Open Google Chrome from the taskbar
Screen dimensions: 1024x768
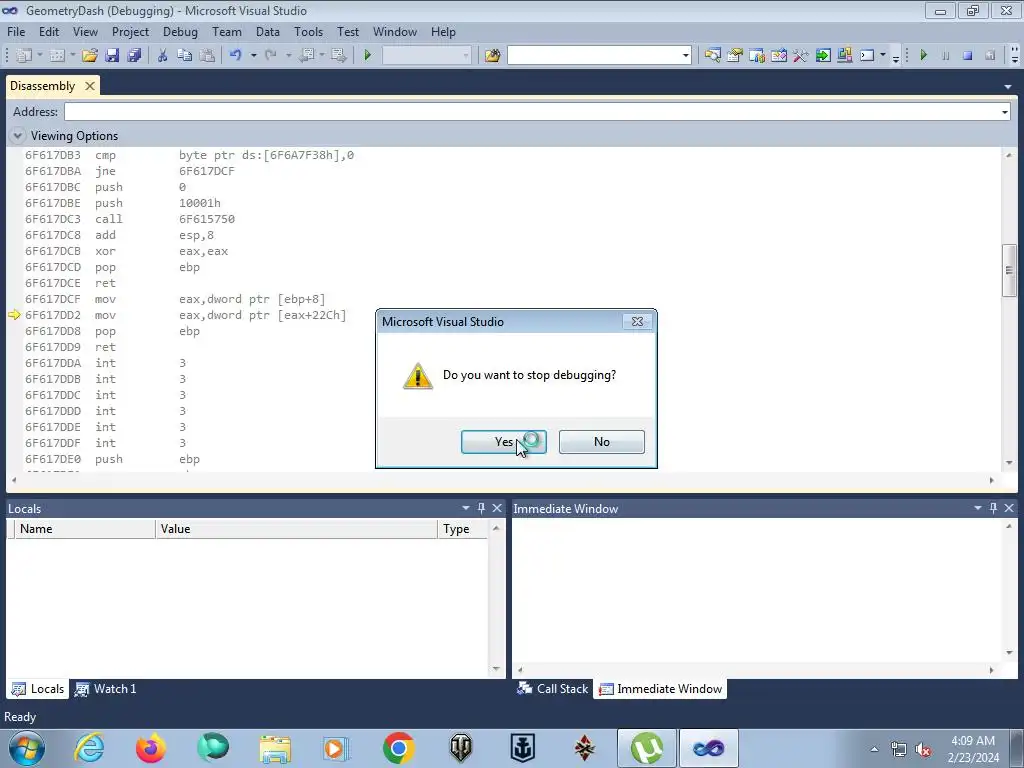pos(398,748)
